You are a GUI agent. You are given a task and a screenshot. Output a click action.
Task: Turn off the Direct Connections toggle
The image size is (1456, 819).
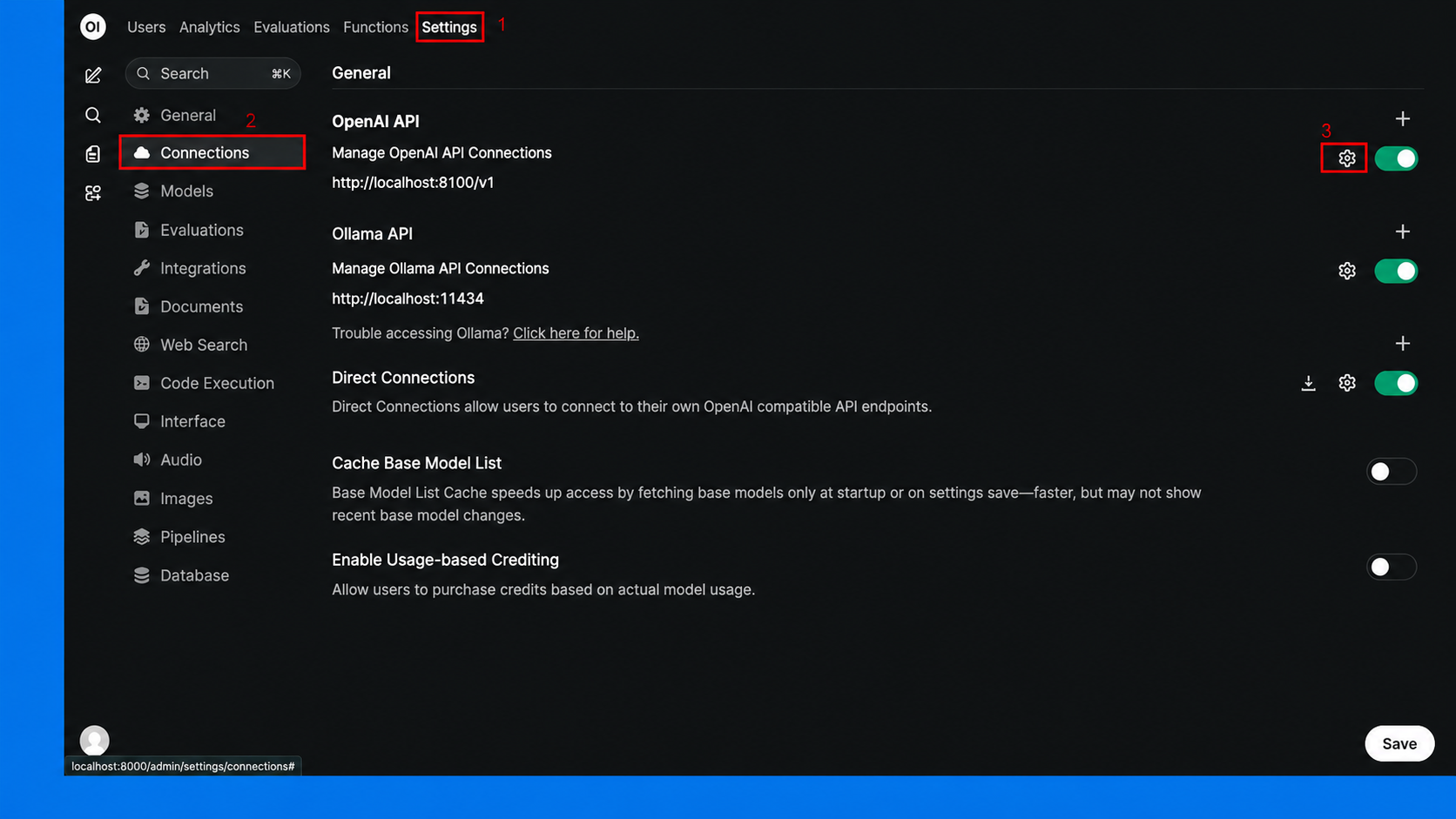pos(1396,383)
